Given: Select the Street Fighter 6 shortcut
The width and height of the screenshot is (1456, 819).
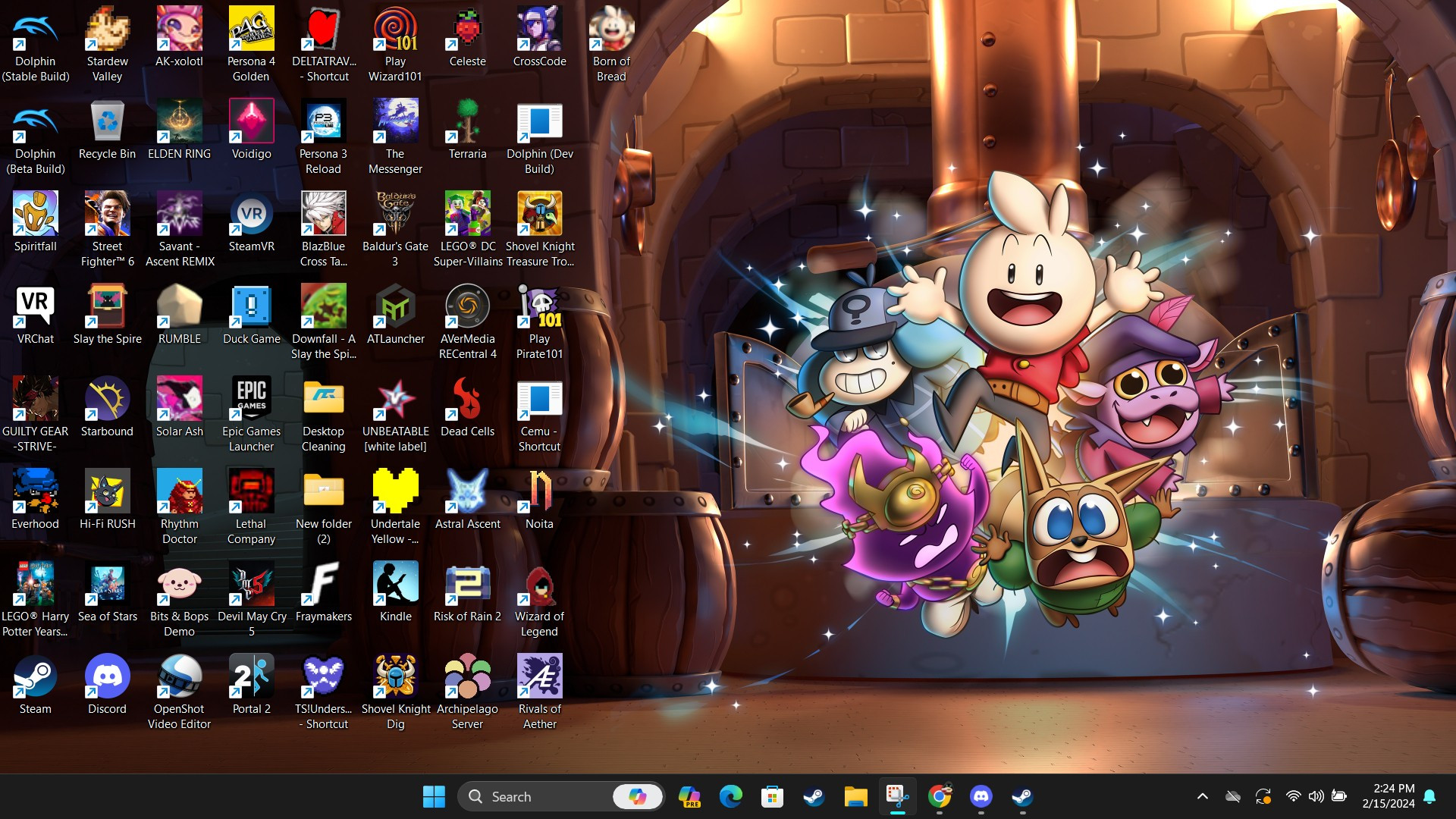Looking at the screenshot, I should 107,229.
